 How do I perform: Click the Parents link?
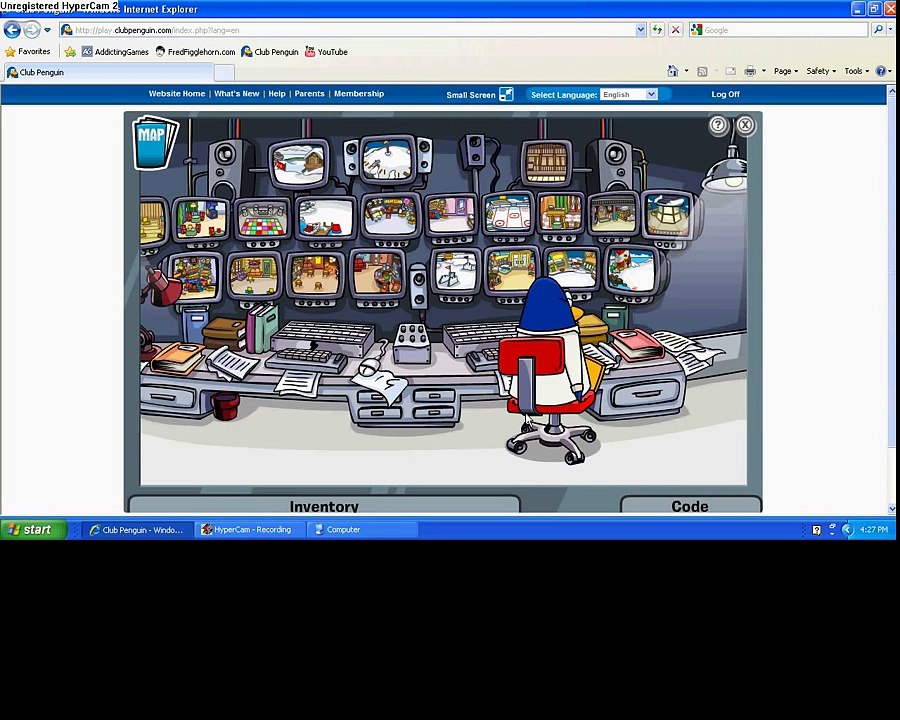click(x=309, y=94)
